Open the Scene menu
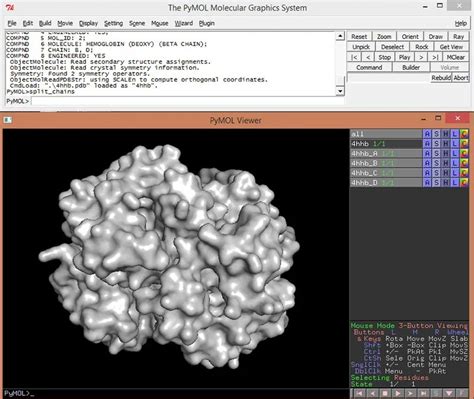Image resolution: width=474 pixels, height=399 pixels. [137, 23]
